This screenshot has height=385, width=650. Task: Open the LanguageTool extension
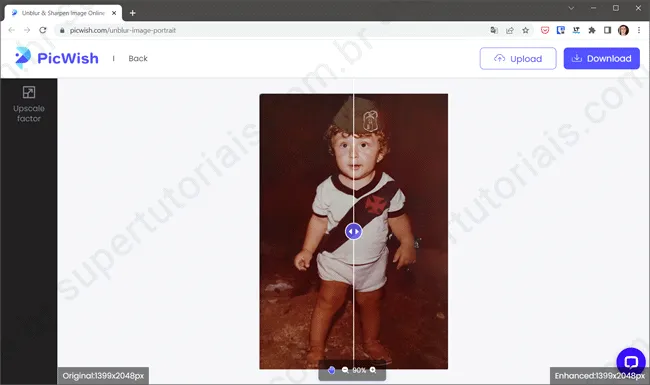click(576, 30)
